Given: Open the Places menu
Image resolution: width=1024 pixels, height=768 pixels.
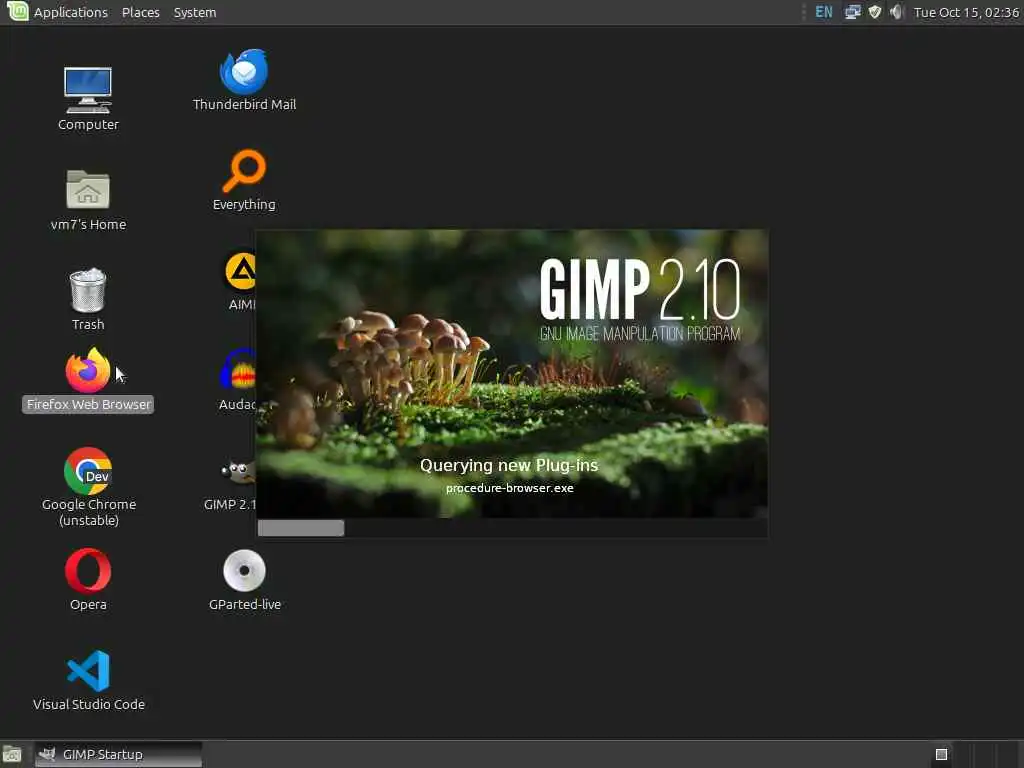Looking at the screenshot, I should (x=140, y=12).
